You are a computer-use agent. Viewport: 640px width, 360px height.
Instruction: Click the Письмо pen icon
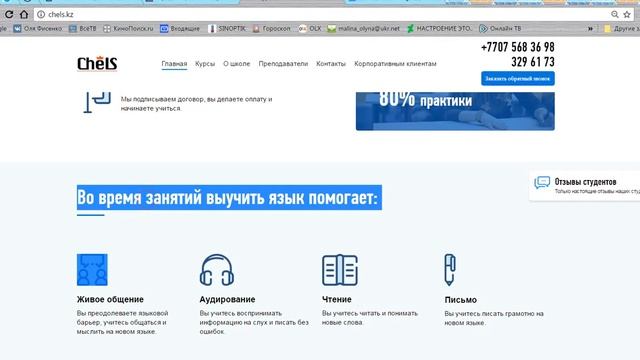click(x=450, y=270)
